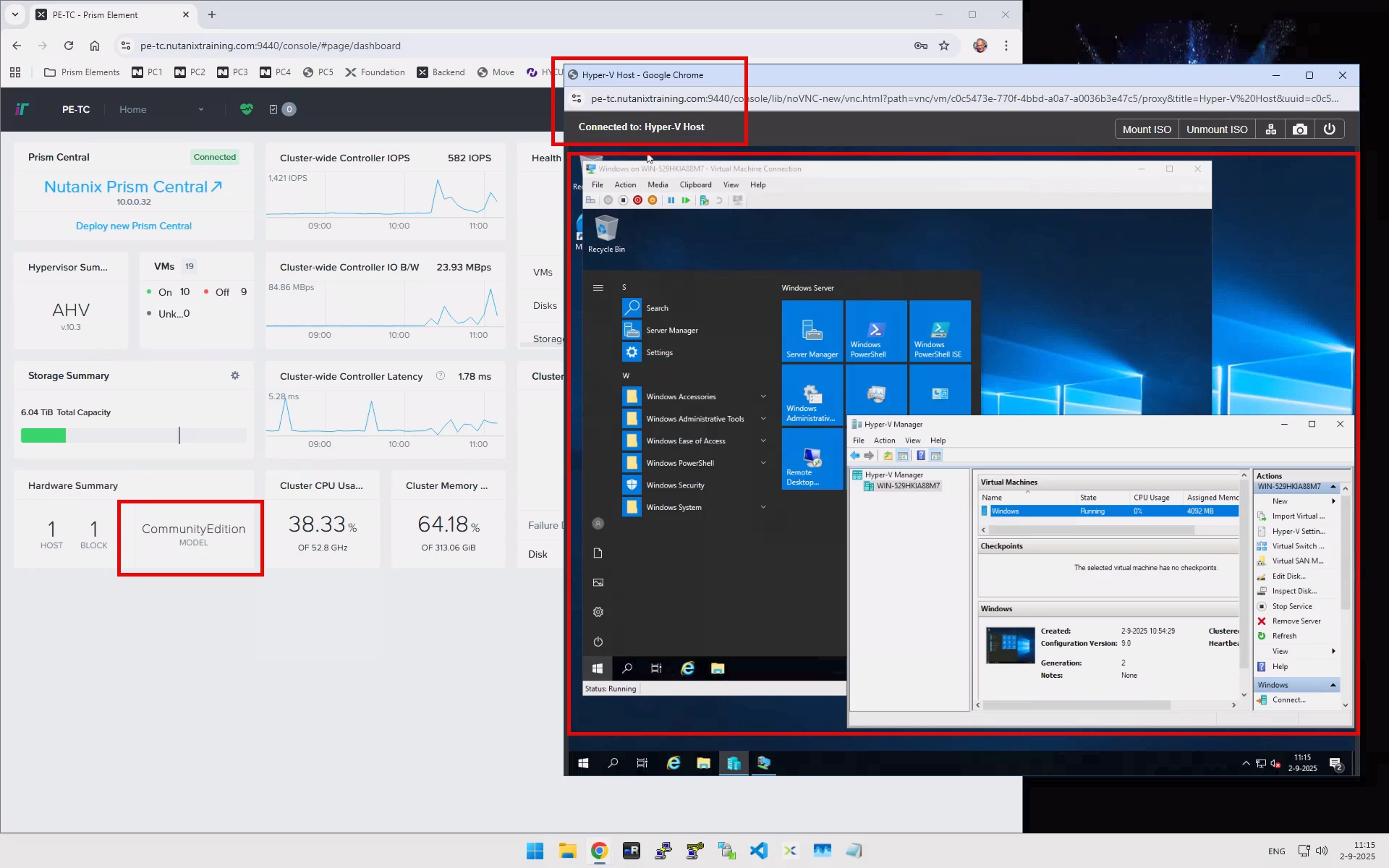The height and width of the screenshot is (868, 1389).
Task: Open the Nutanix Prism Central link
Action: tap(133, 187)
